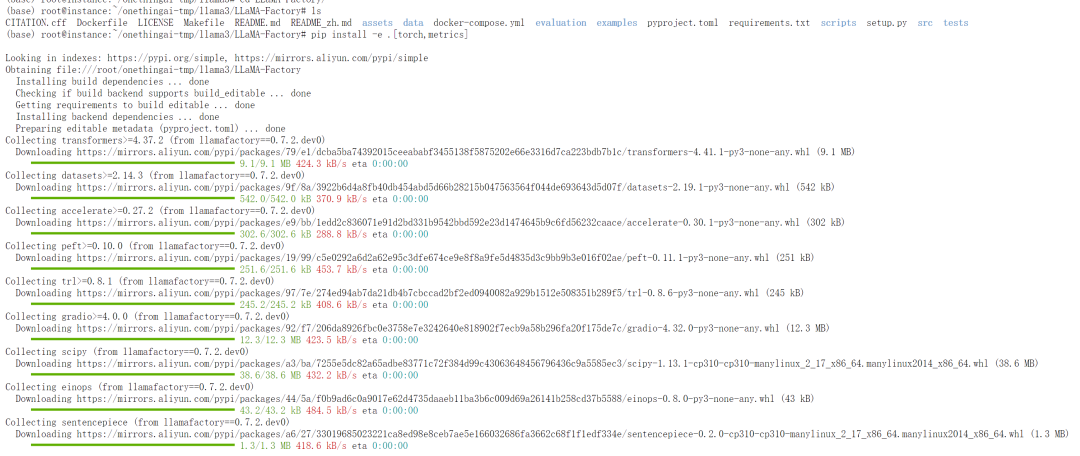Click the src directory name
This screenshot has height=456, width=1080.
pos(925,23)
